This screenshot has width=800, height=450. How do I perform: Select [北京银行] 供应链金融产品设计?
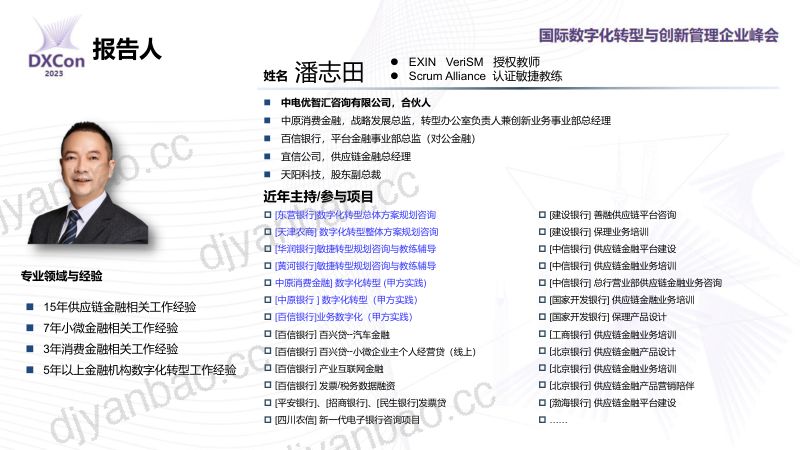(613, 352)
